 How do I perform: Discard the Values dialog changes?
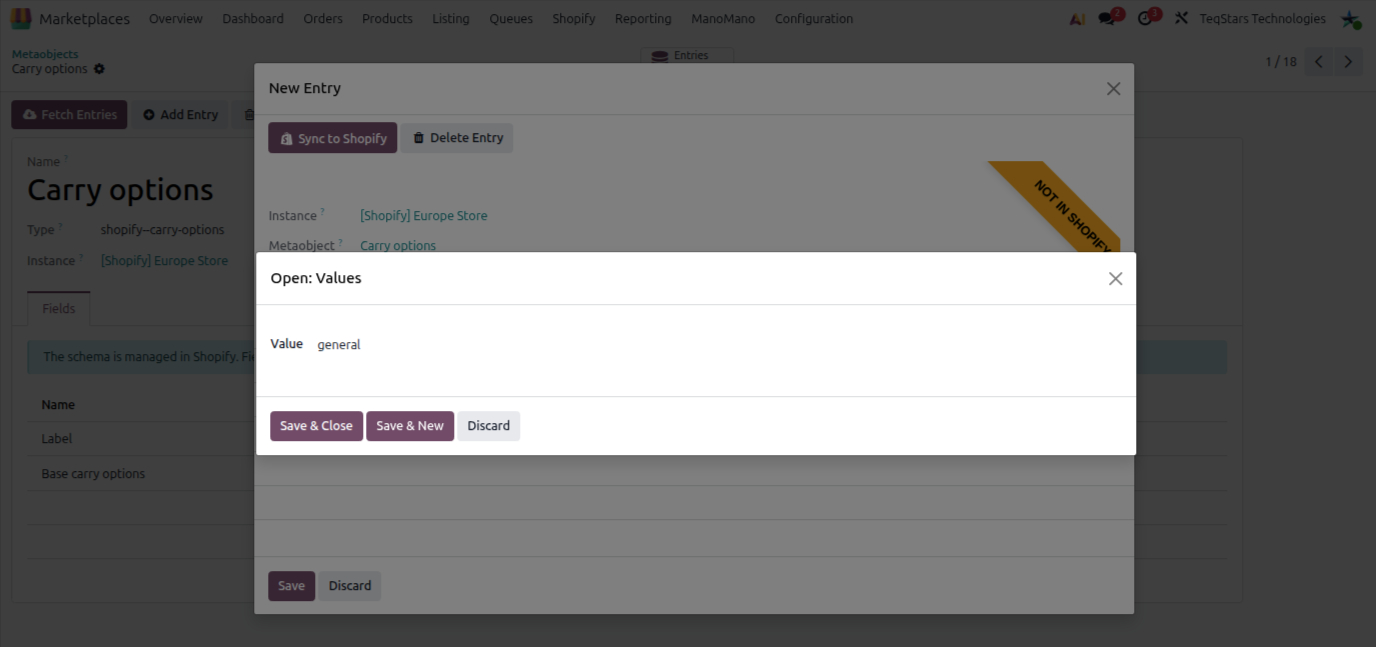tap(489, 426)
